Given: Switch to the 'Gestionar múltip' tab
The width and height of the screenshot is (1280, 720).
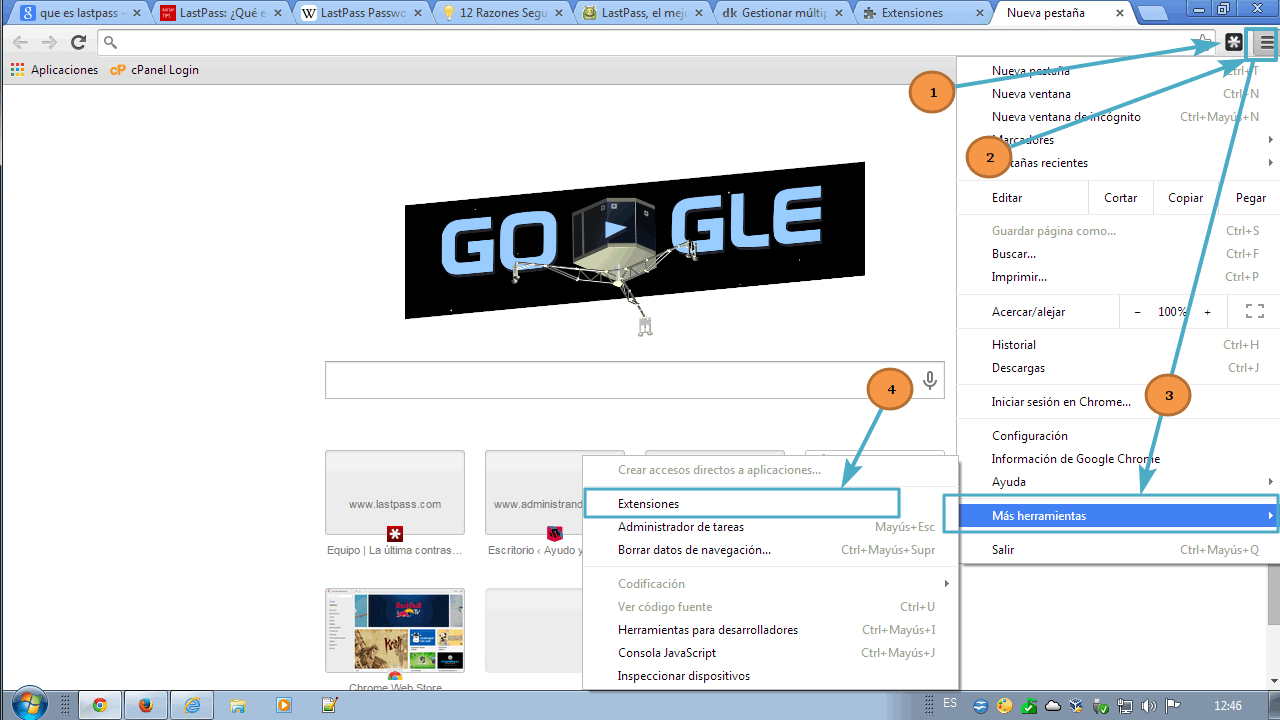Looking at the screenshot, I should 783,13.
